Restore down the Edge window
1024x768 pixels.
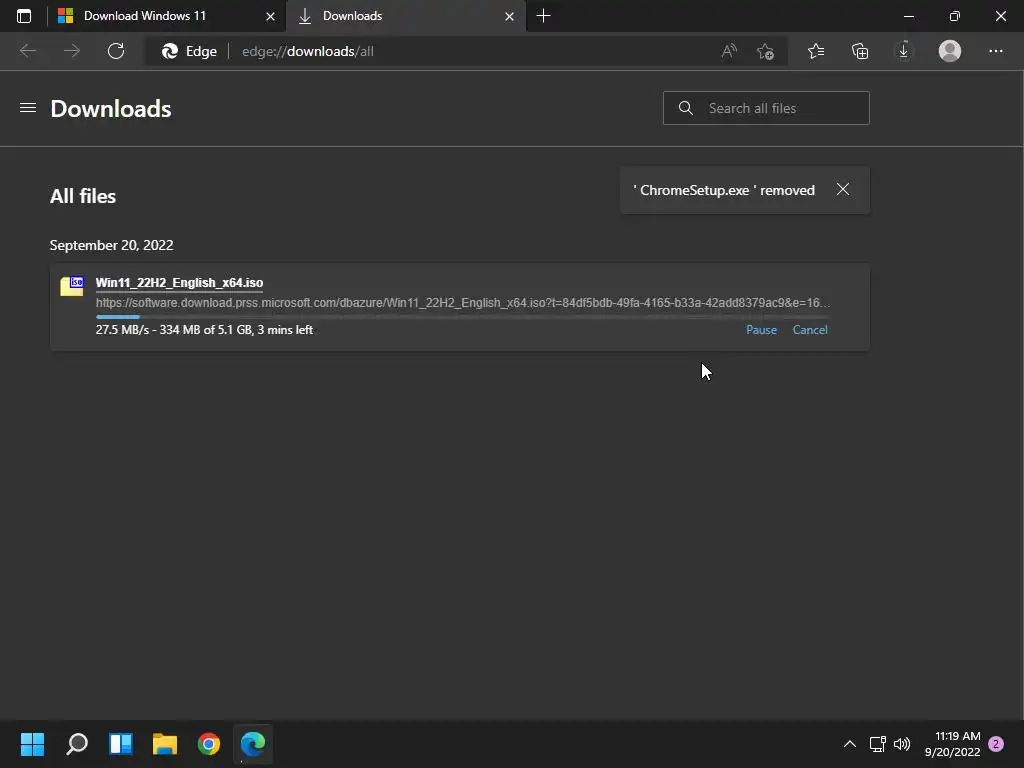coord(955,16)
